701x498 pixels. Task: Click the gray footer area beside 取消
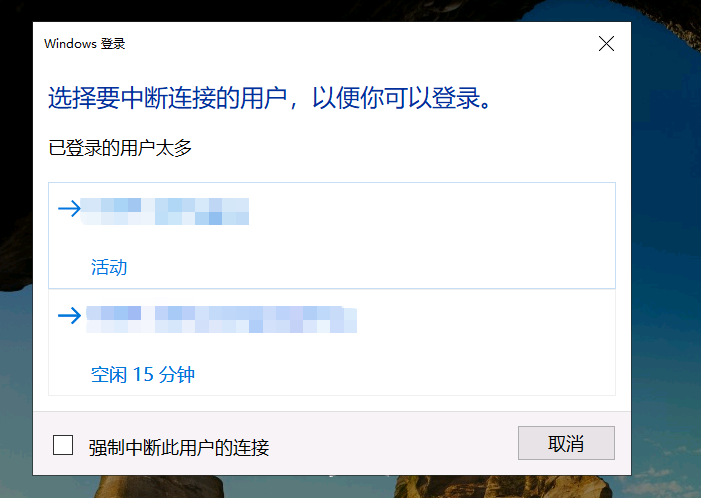tap(393, 443)
